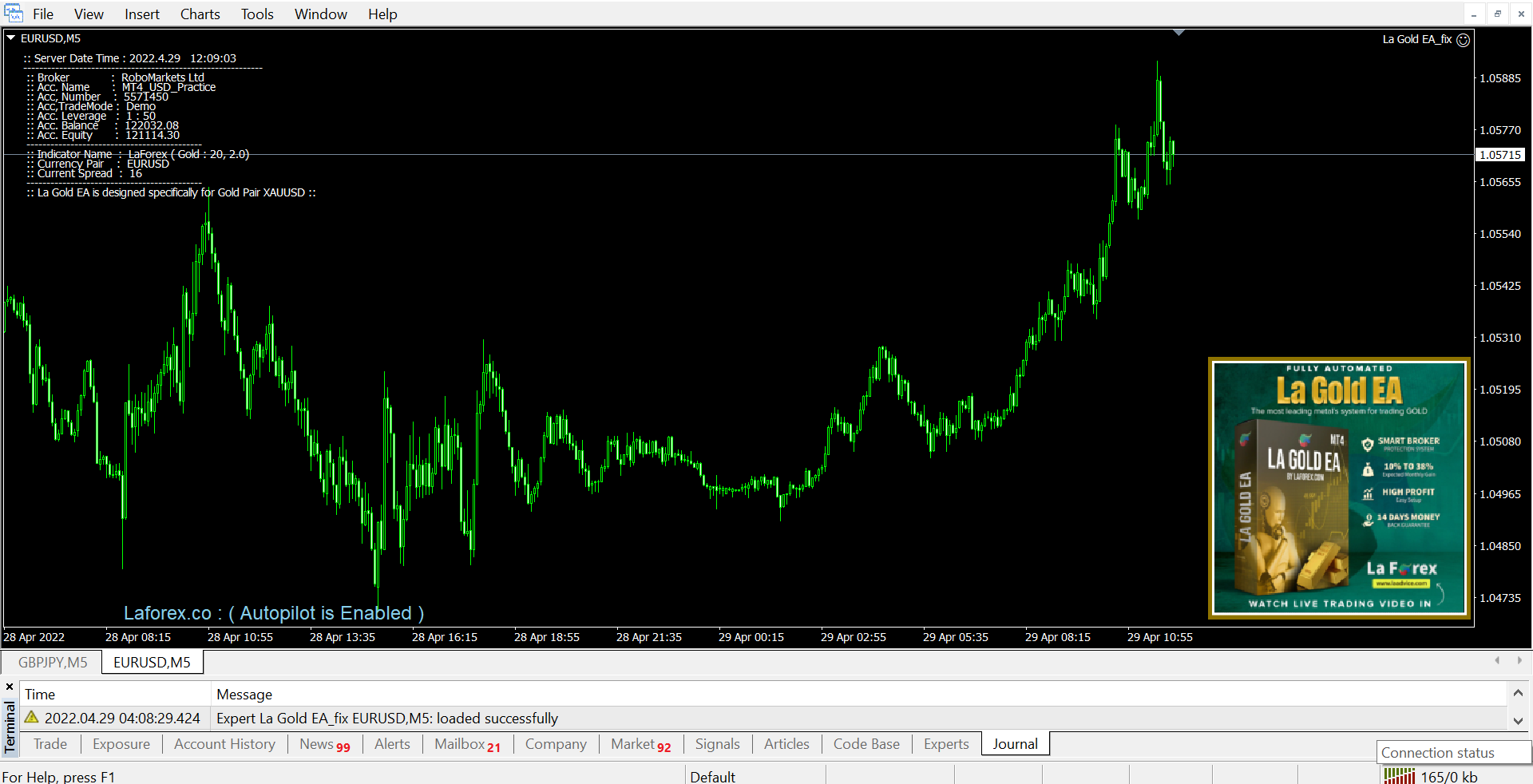Click the chart tabs right scroll arrow
The width and height of the screenshot is (1533, 784).
coord(1519,660)
